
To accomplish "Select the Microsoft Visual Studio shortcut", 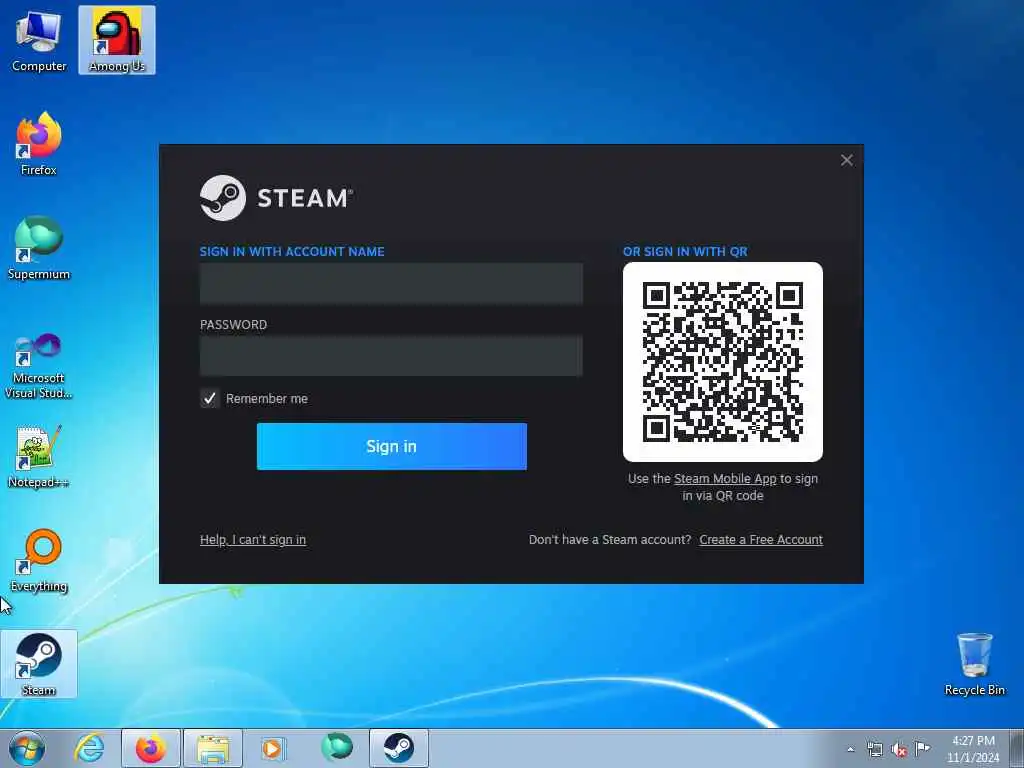I will tap(39, 366).
